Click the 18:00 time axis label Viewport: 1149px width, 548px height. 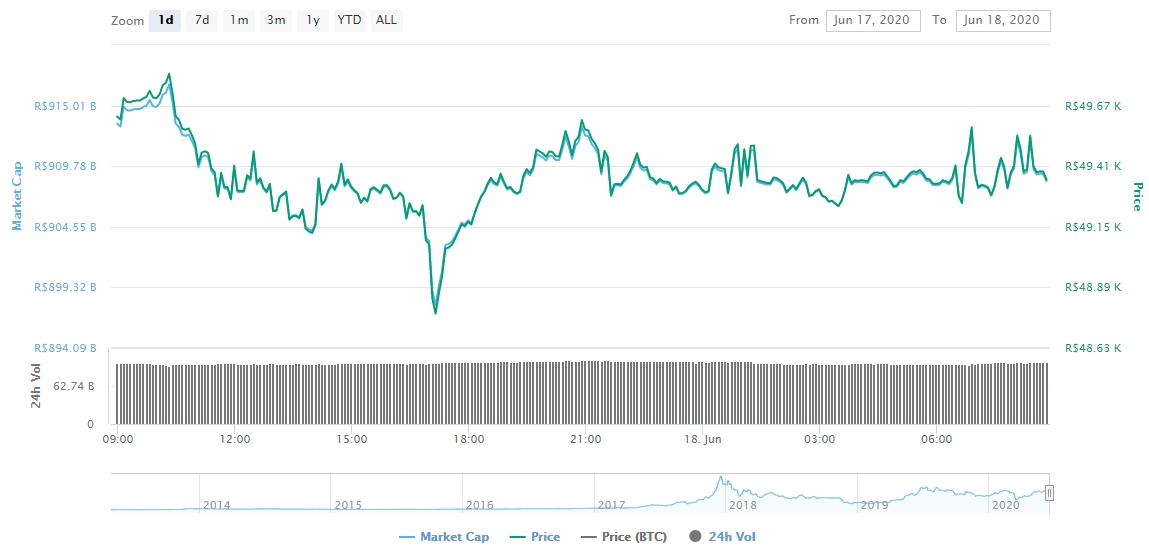coord(469,440)
